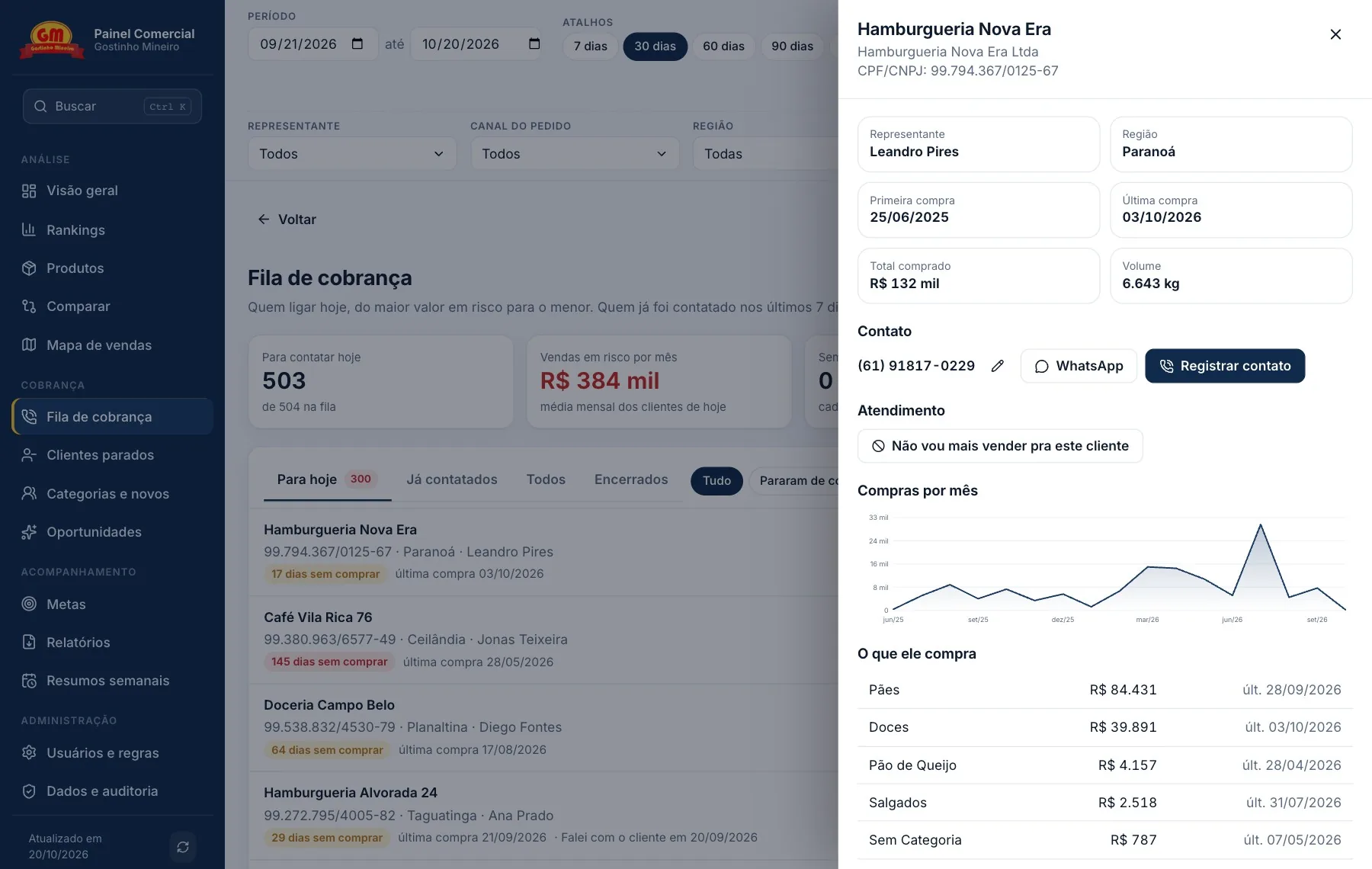Click the Buscar search field
This screenshot has width=1372, height=869.
pyautogui.click(x=112, y=107)
